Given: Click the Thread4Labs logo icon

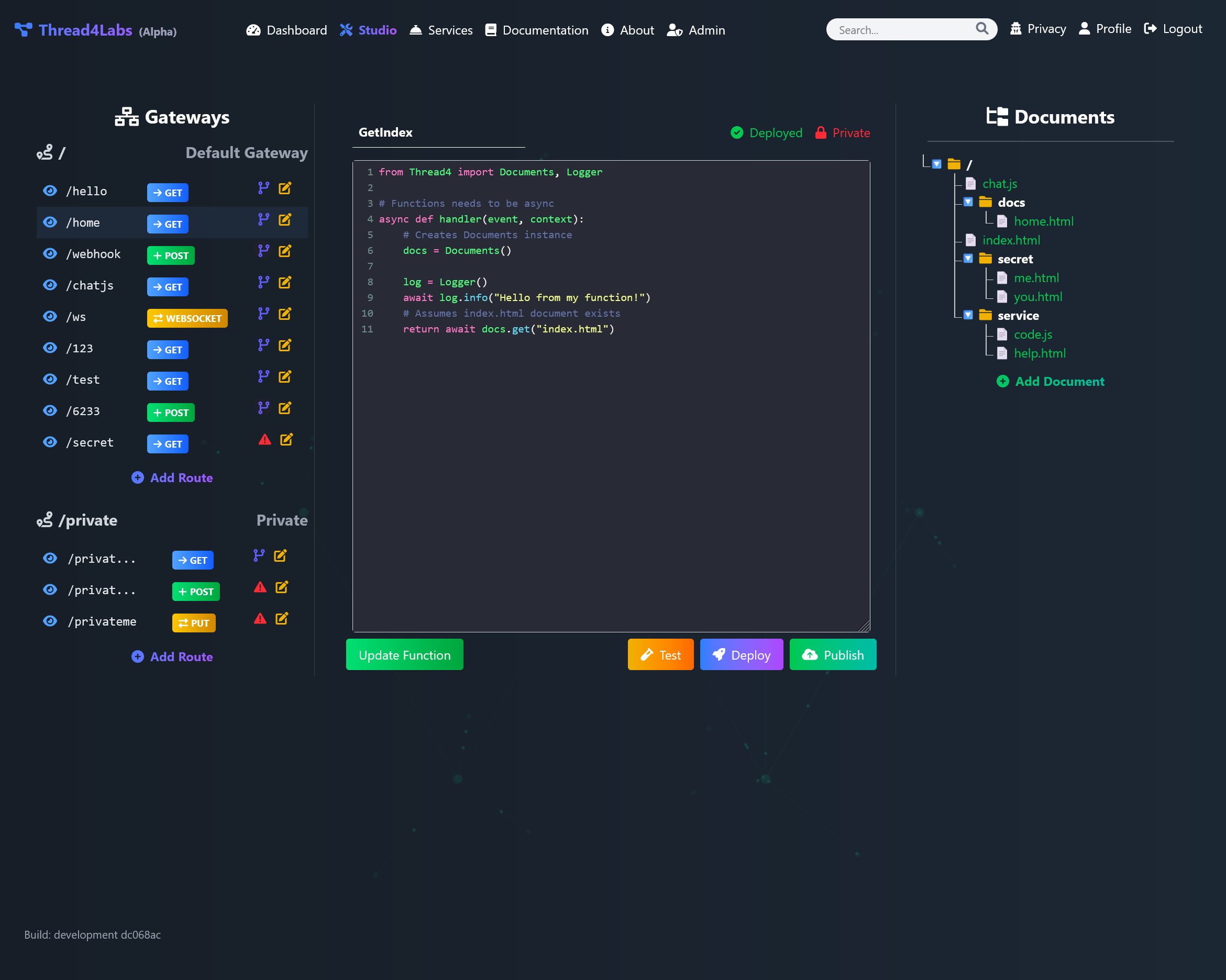Looking at the screenshot, I should (x=24, y=29).
